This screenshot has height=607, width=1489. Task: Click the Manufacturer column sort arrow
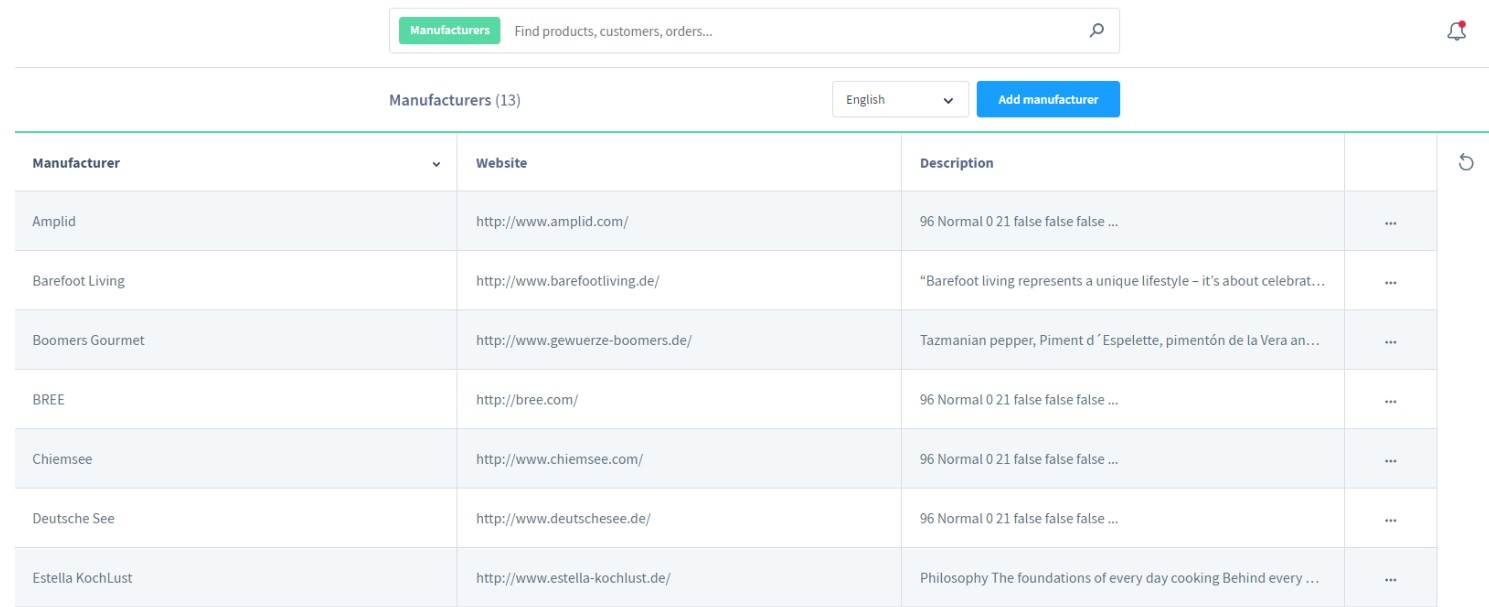click(x=436, y=164)
